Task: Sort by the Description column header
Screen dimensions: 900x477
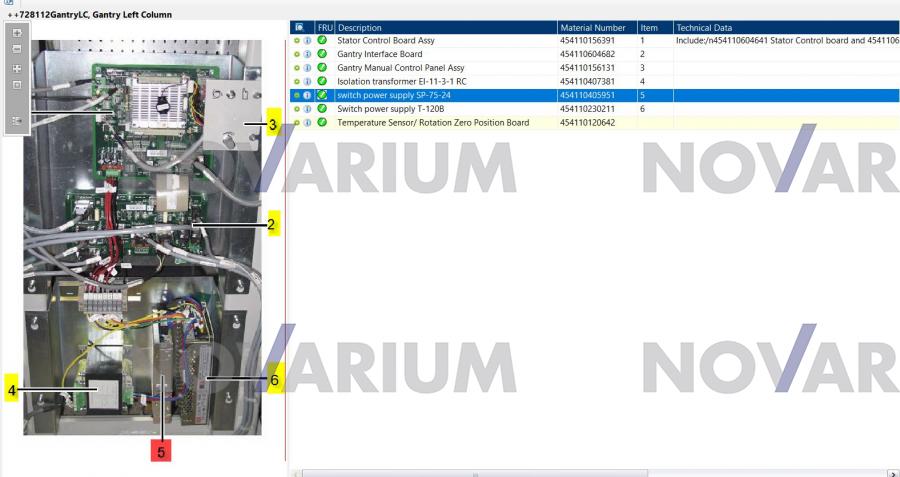Action: pyautogui.click(x=445, y=26)
